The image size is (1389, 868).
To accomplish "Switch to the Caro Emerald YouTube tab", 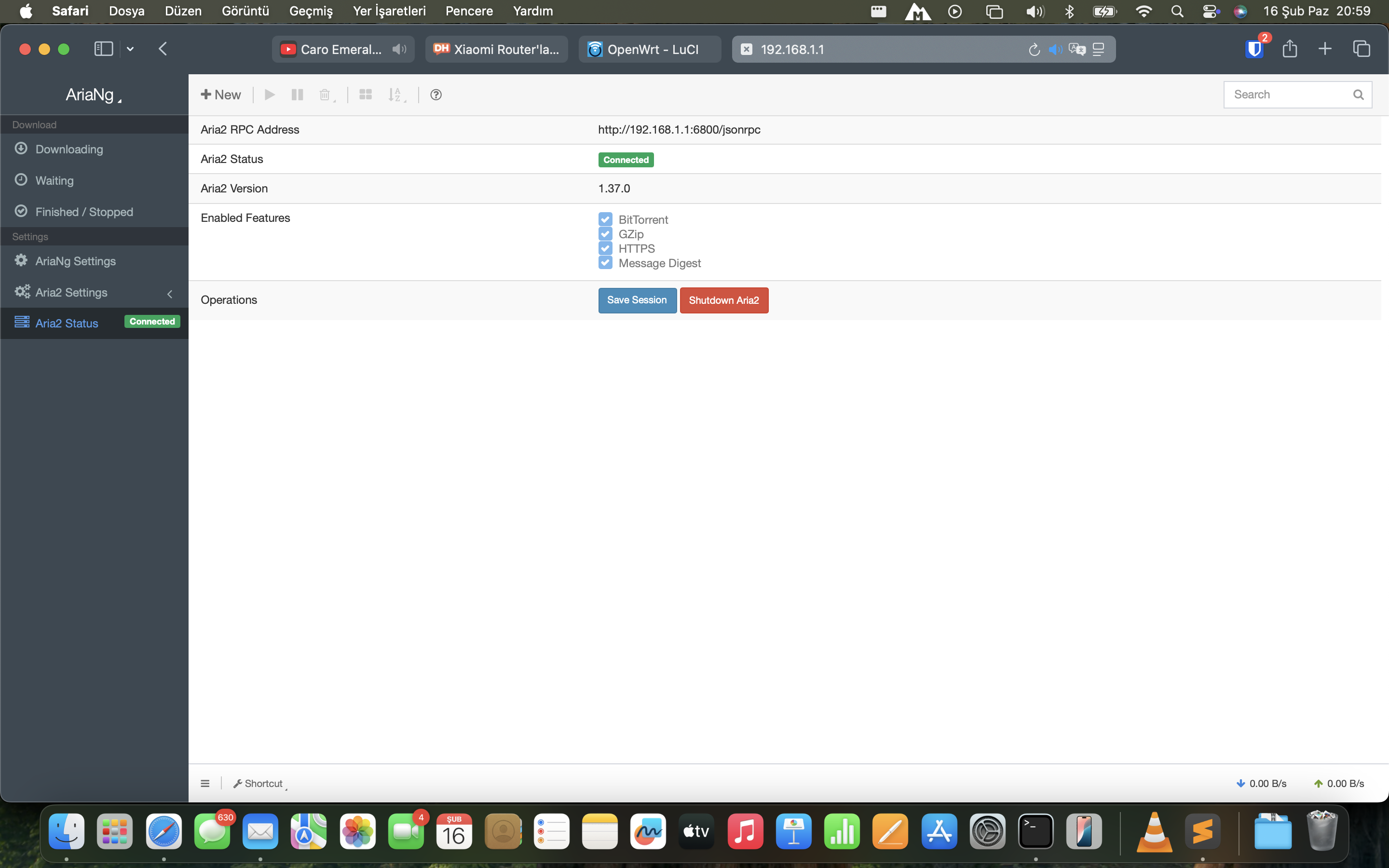I will [x=343, y=49].
